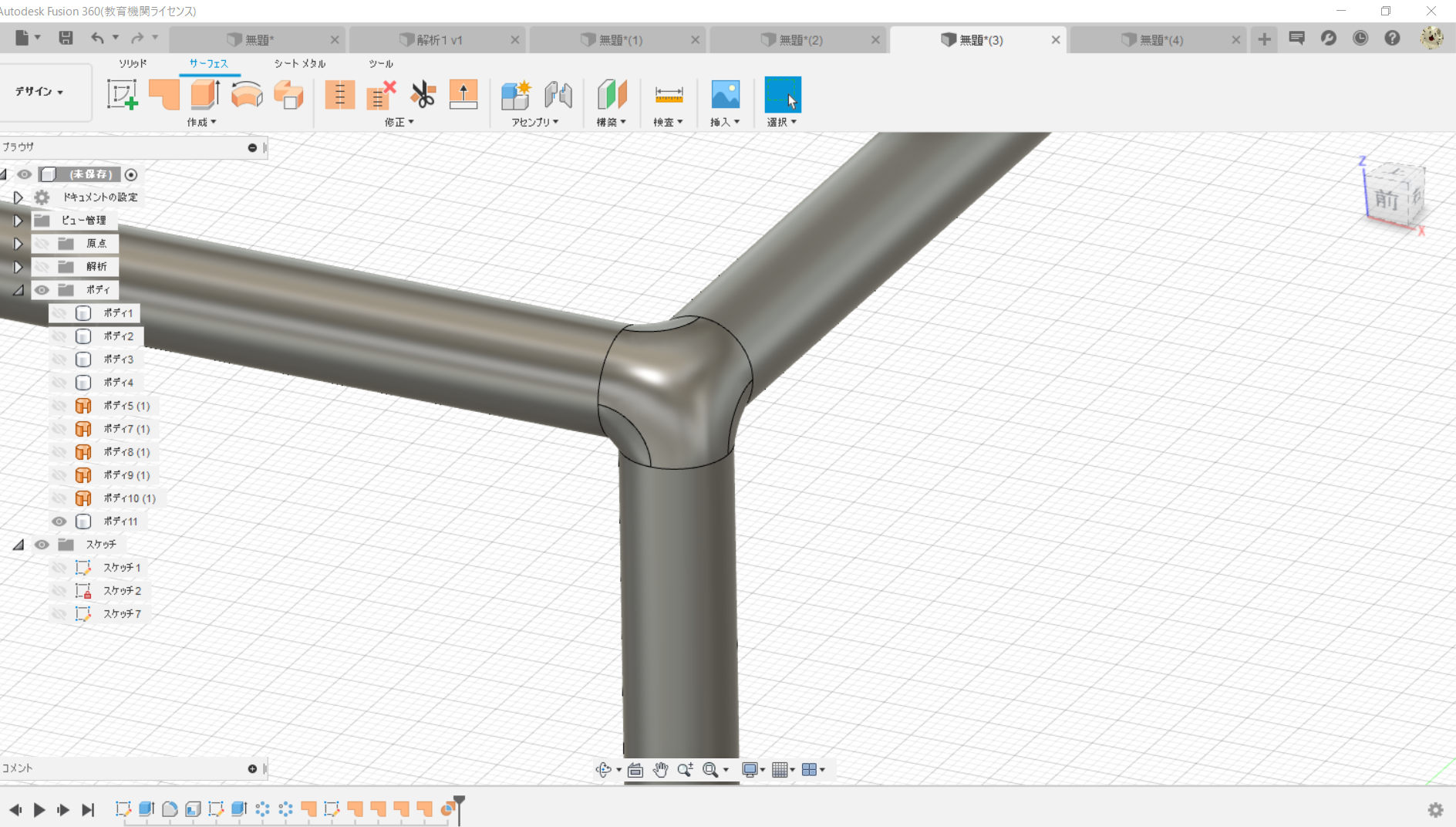1456x827 pixels.
Task: Click the timeline position marker
Action: pos(459,803)
